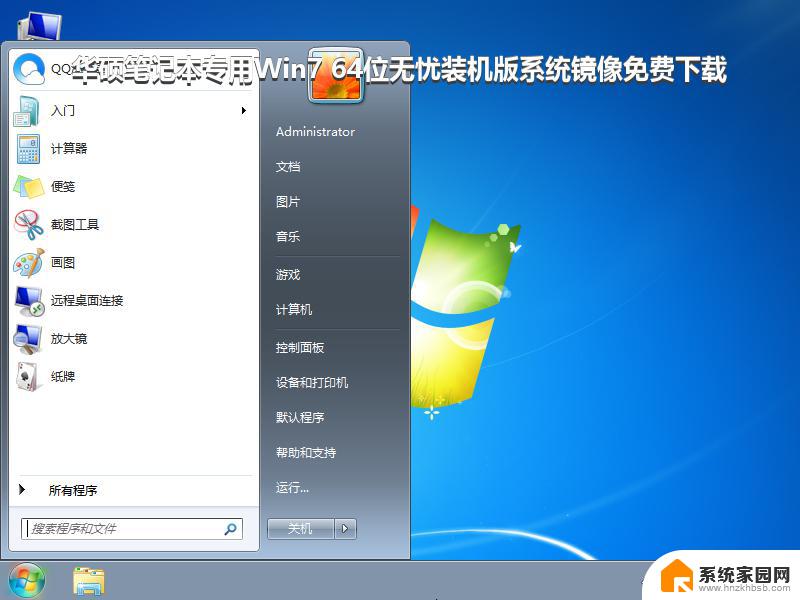The image size is (800, 600).
Task: Open Sticky Notes icon (便笺)
Action: click(x=29, y=187)
